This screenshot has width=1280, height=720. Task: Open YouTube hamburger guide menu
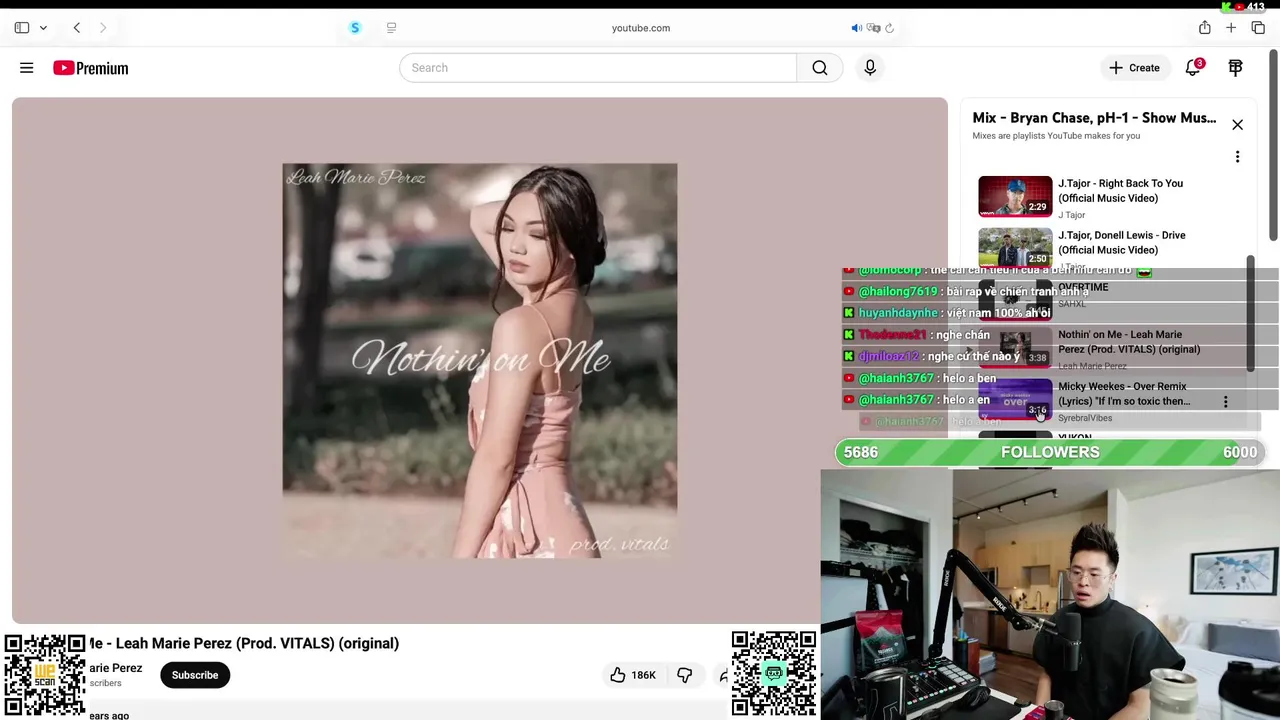[27, 68]
